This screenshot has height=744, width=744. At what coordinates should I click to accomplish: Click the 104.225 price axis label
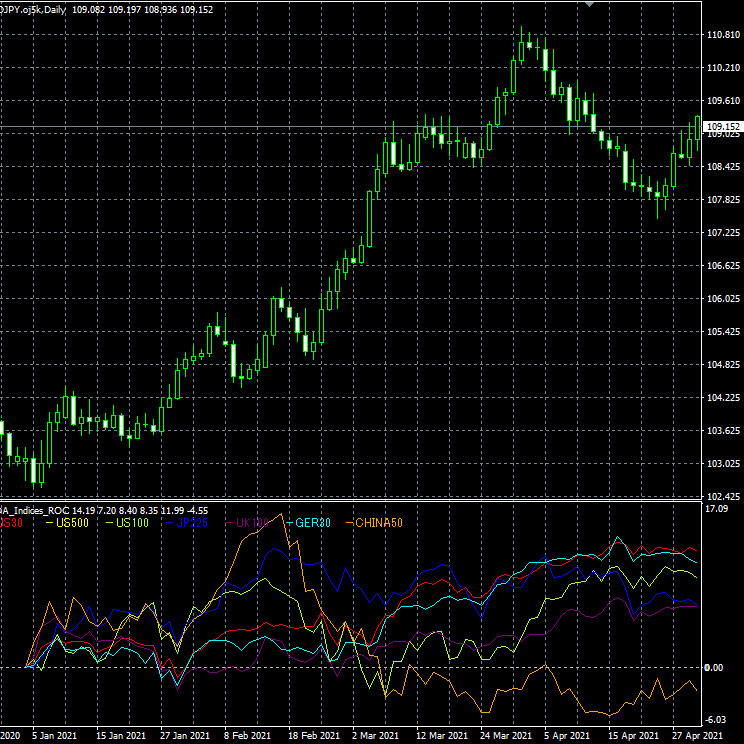tap(723, 398)
